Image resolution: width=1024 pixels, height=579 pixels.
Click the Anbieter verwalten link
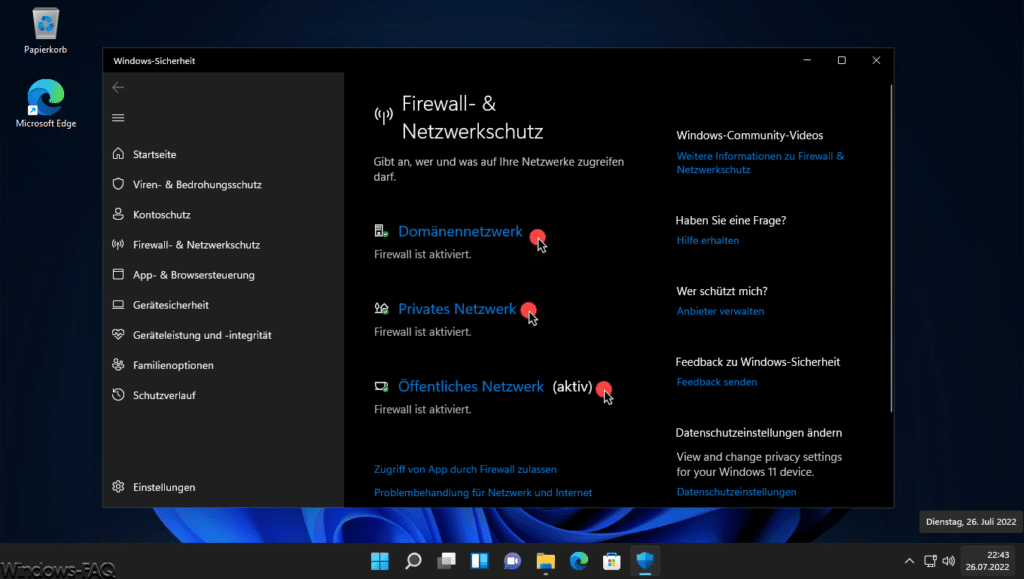720,311
